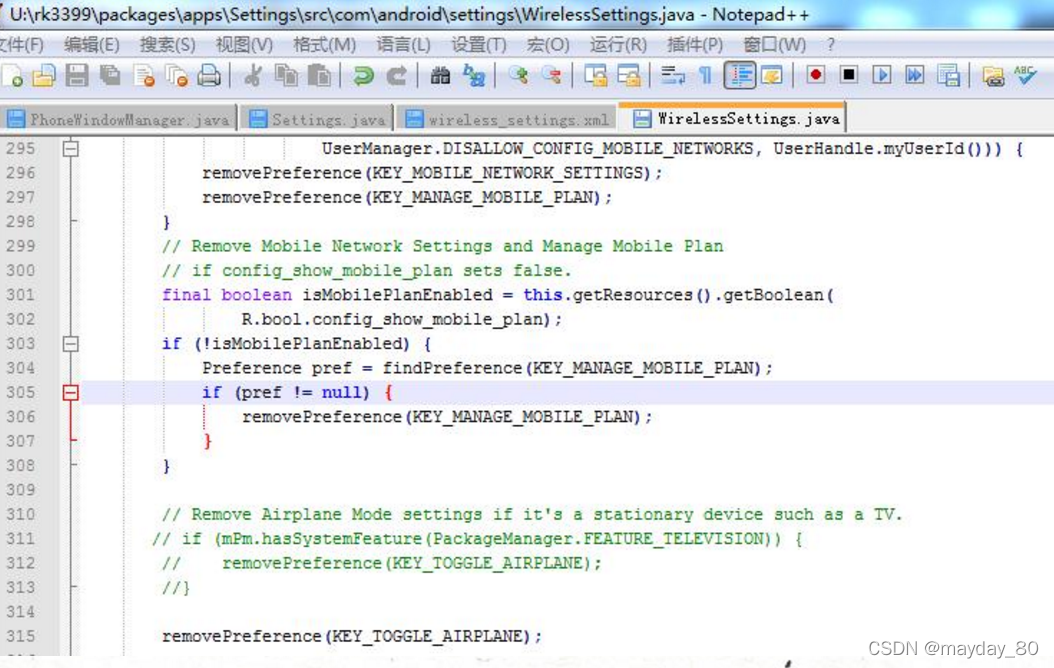
Task: Click "DISALLOW_CONFIG_MOBILE_NETWORKS" on line 295
Action: 598,149
